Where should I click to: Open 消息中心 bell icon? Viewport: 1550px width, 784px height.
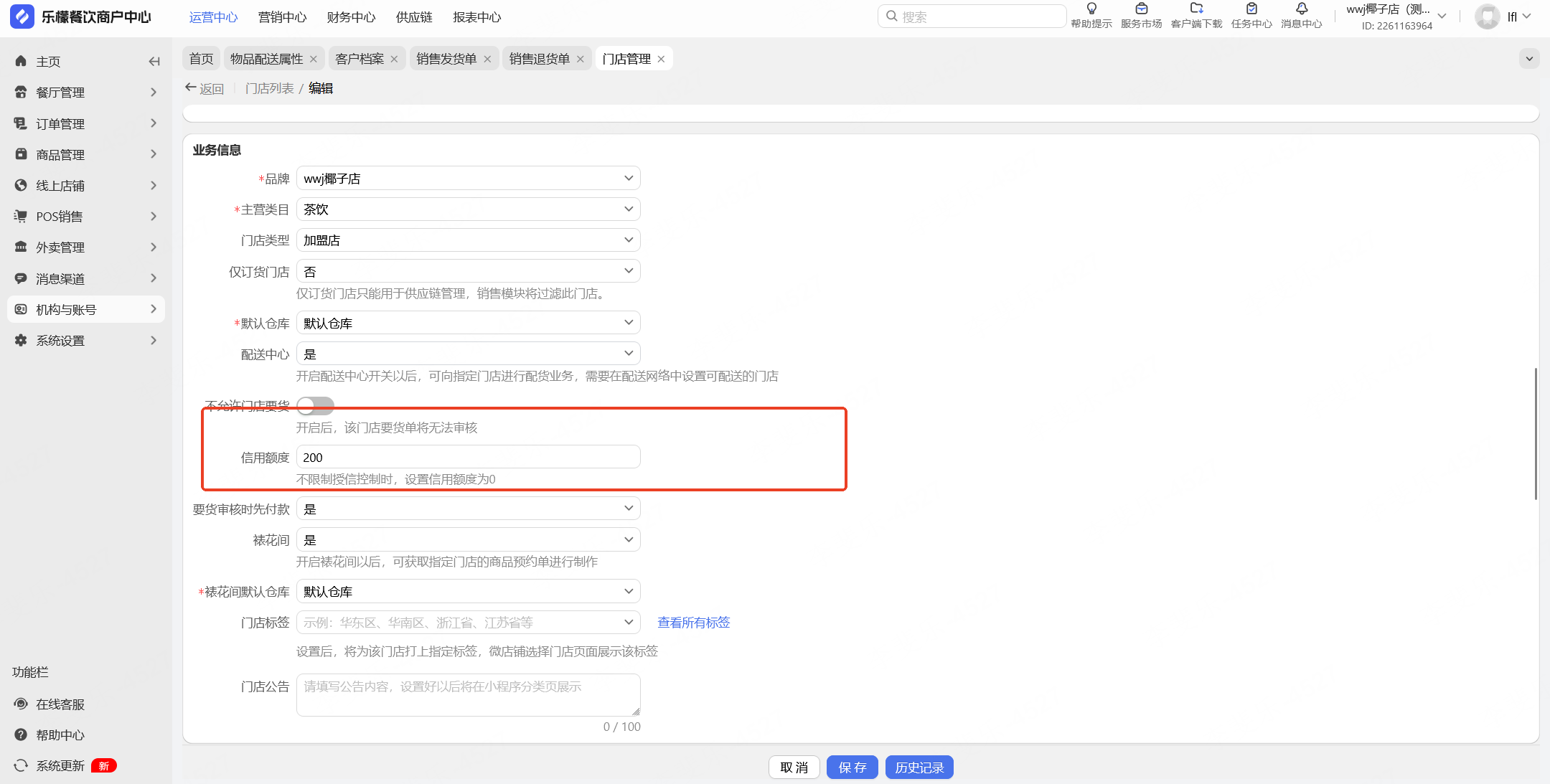coord(1301,9)
